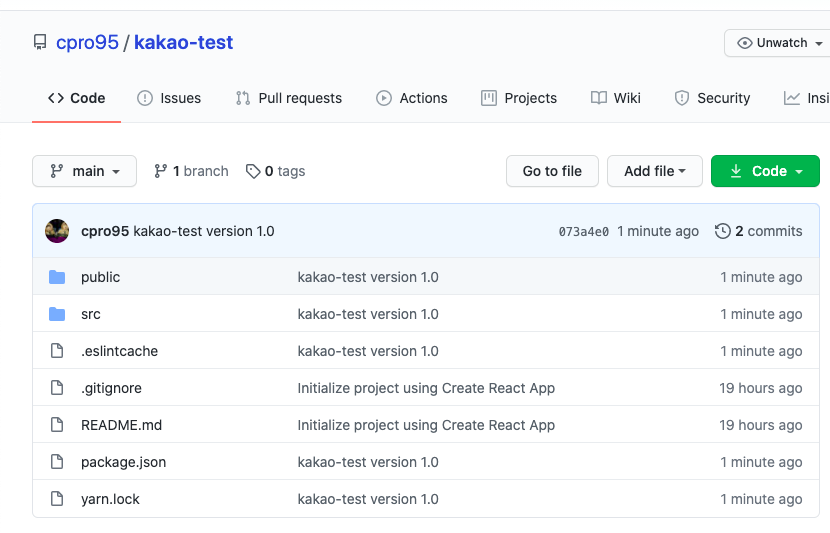830x533 pixels.
Task: Open the Projects tab
Action: coord(519,98)
